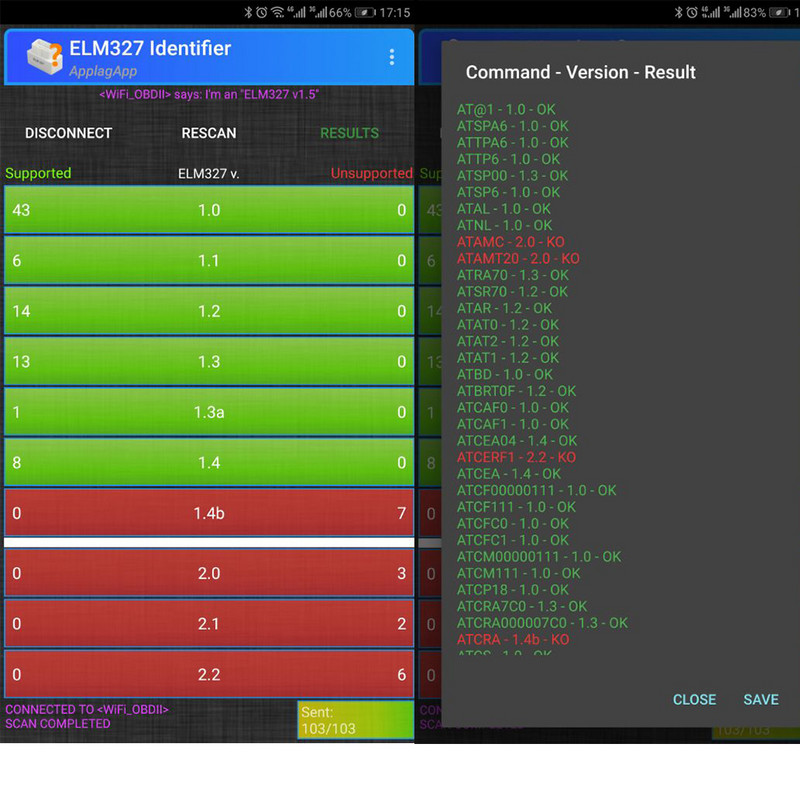The height and width of the screenshot is (800, 800).
Task: Click CLOSE in the results dialog
Action: 694,699
